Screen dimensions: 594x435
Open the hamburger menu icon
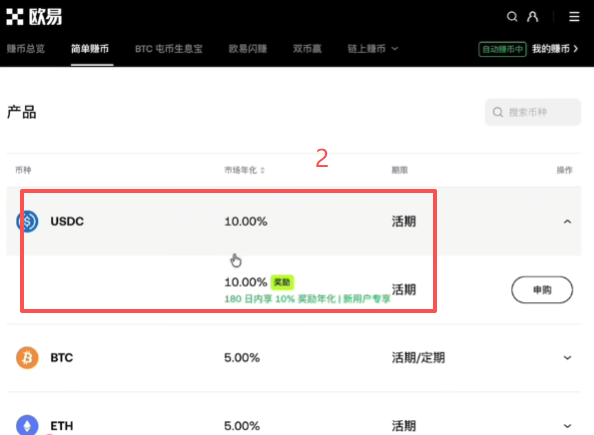pyautogui.click(x=574, y=17)
